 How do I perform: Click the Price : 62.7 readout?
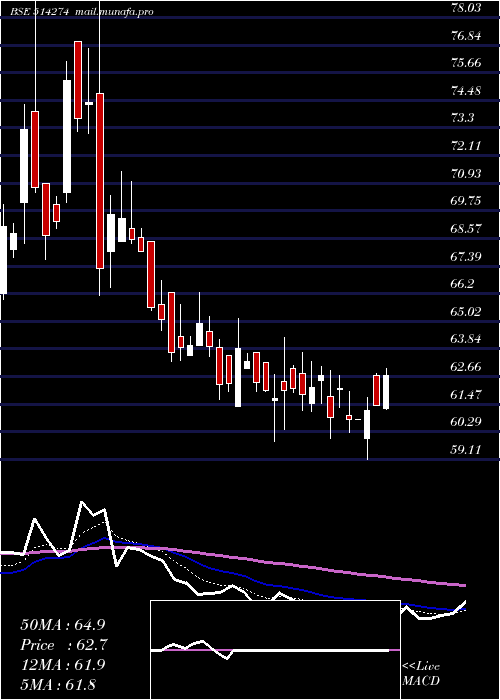(63, 645)
